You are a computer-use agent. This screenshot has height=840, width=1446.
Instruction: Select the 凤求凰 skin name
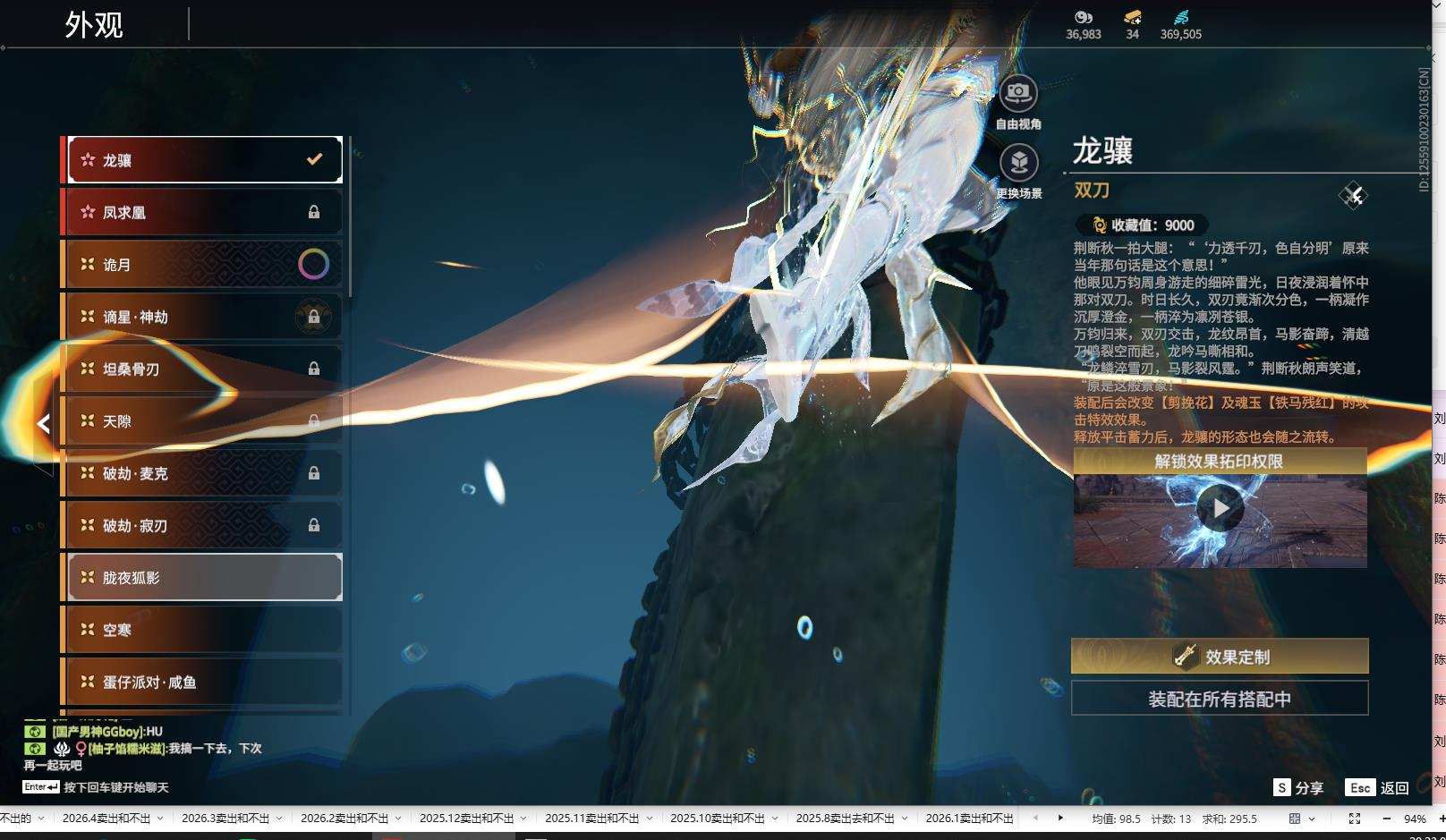[124, 213]
